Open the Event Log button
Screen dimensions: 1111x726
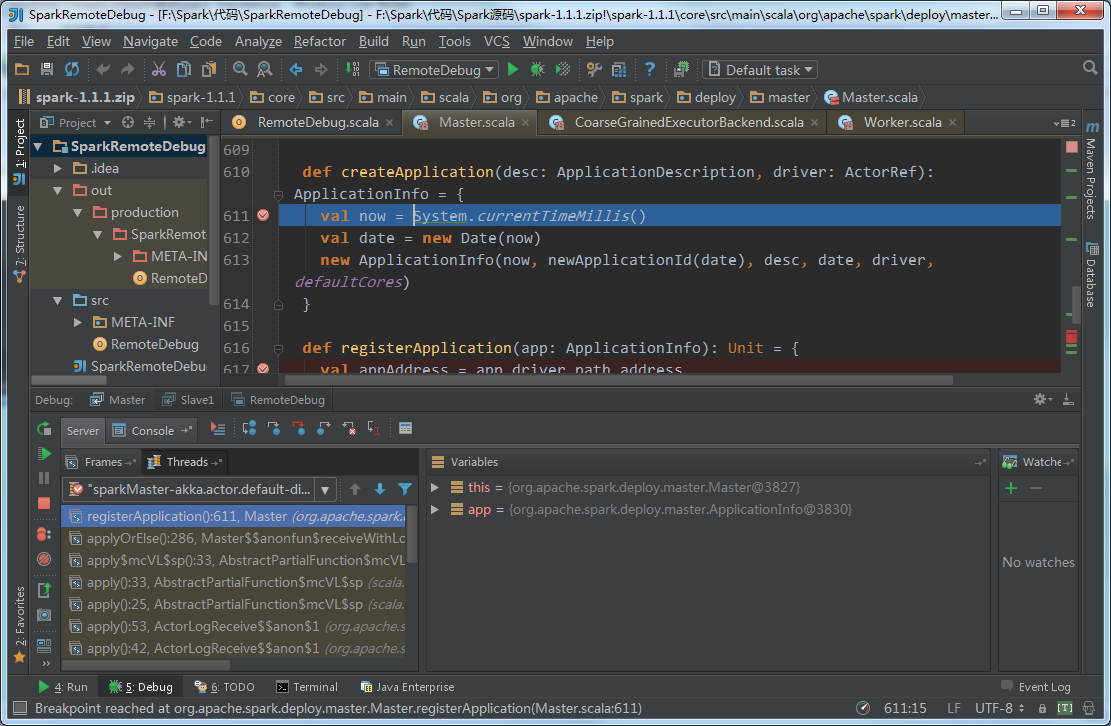[1036, 687]
